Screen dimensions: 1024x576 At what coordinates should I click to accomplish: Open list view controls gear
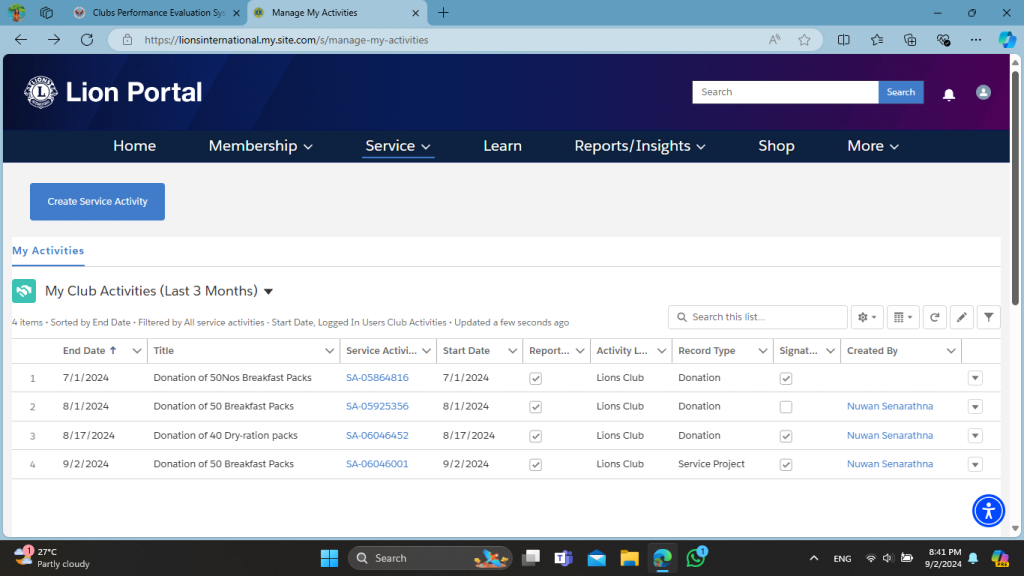867,317
